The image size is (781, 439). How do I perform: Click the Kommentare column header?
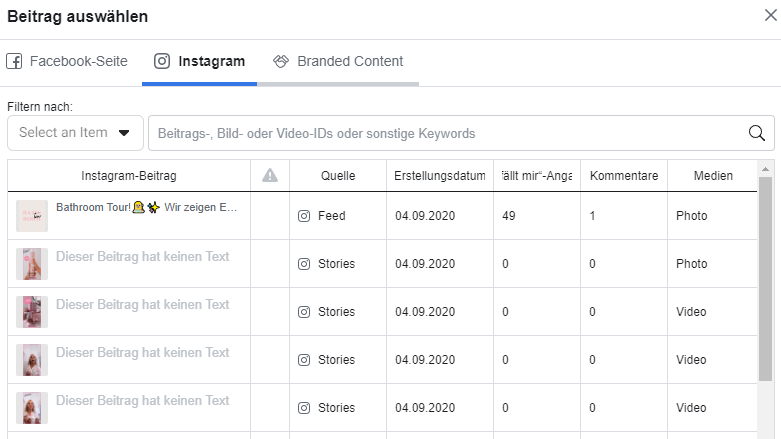(624, 176)
